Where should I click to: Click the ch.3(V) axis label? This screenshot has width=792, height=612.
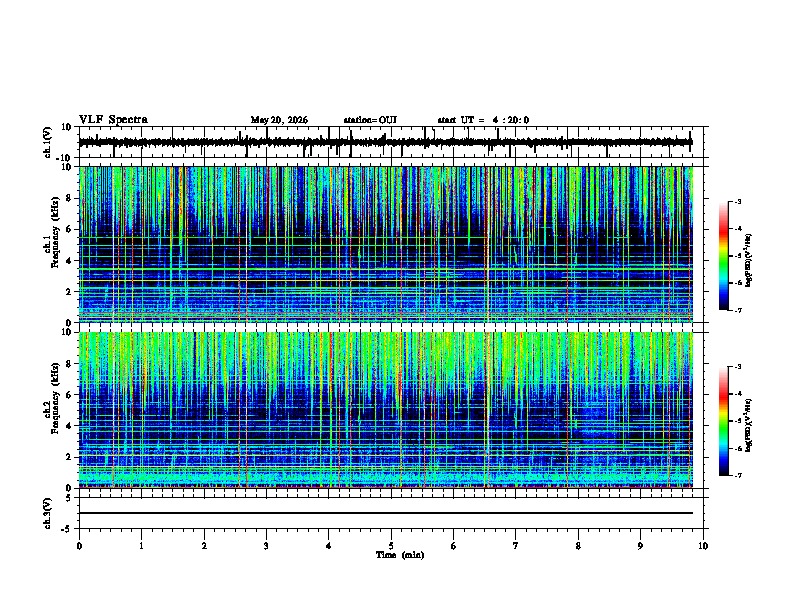click(48, 513)
